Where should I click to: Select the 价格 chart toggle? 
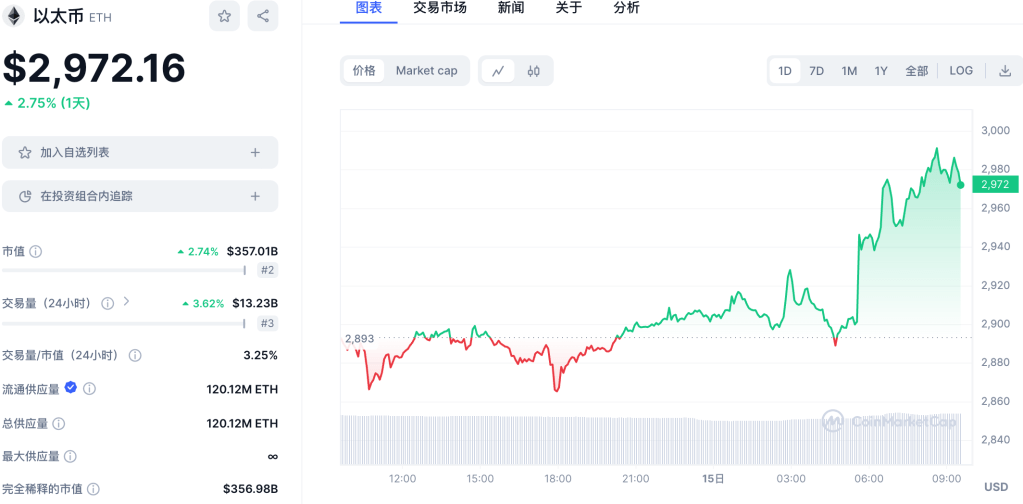coord(364,71)
